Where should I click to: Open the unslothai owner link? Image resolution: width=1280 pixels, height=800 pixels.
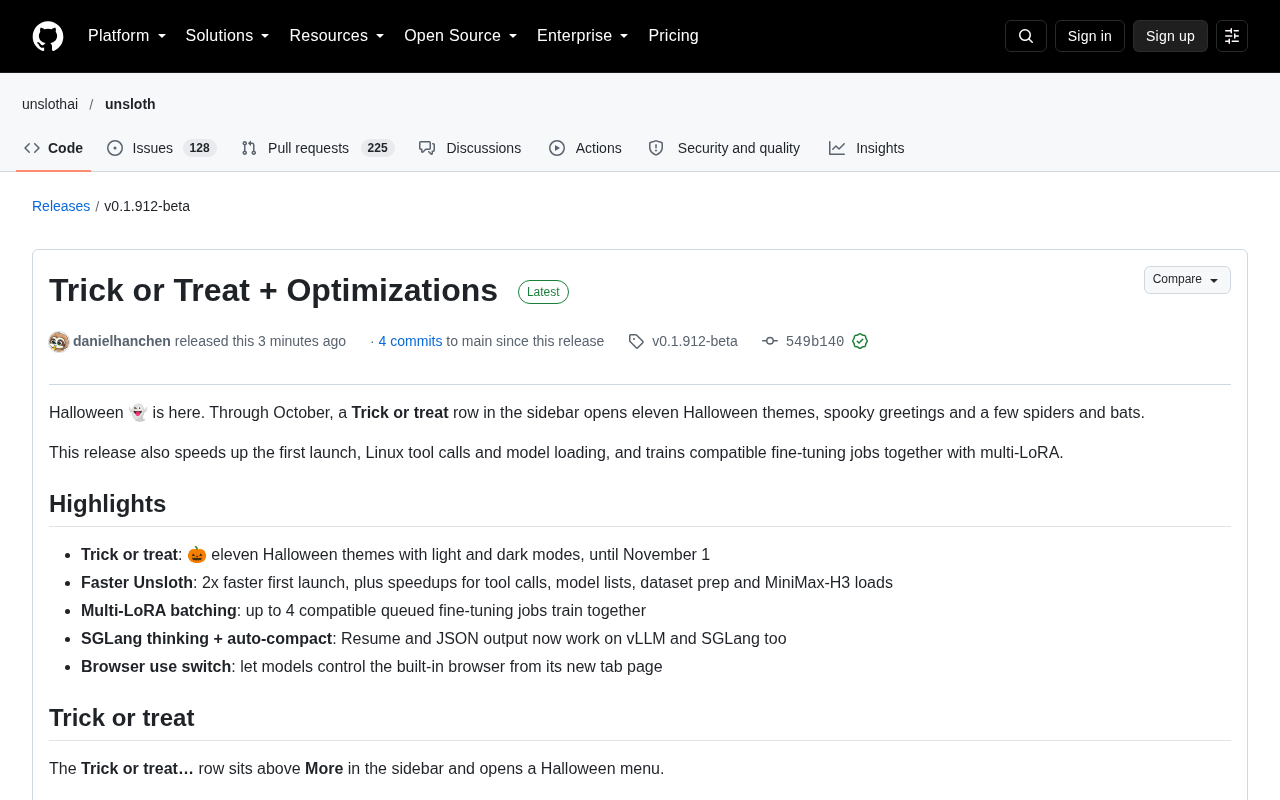(50, 104)
